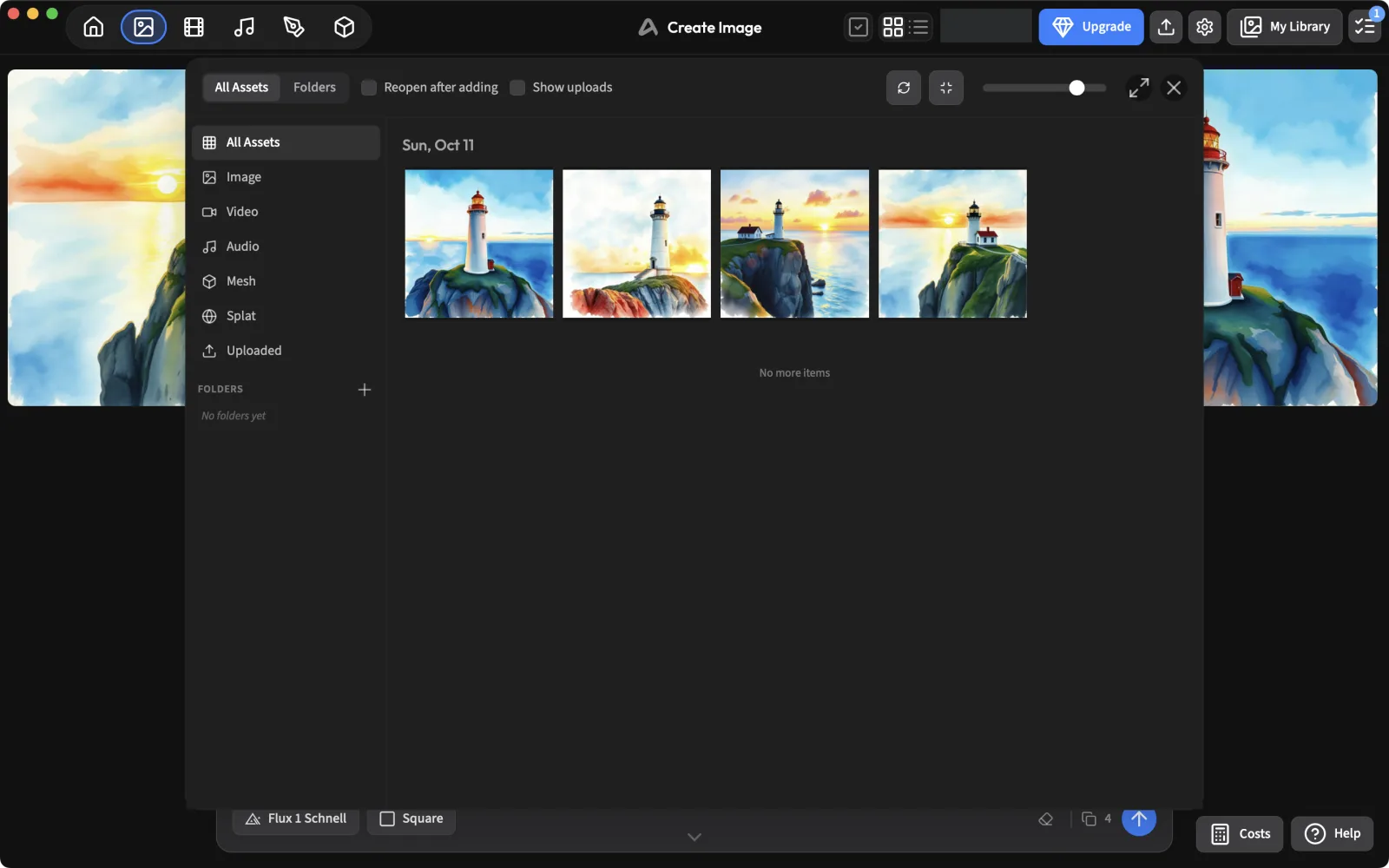Select Splat filter in sidebar
Screen dimensions: 1389x868
[286, 316]
